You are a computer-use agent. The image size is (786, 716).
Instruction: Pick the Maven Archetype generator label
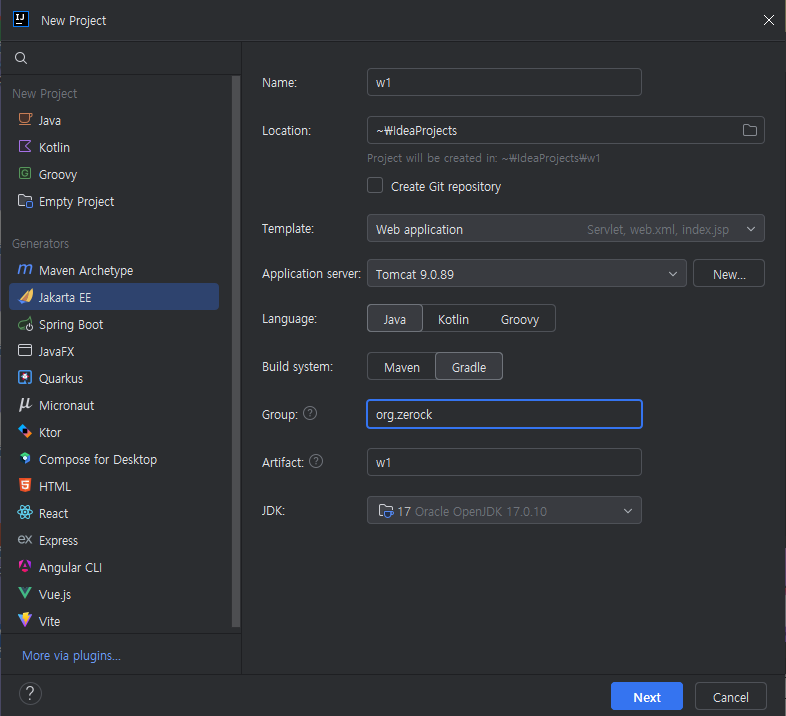(86, 270)
